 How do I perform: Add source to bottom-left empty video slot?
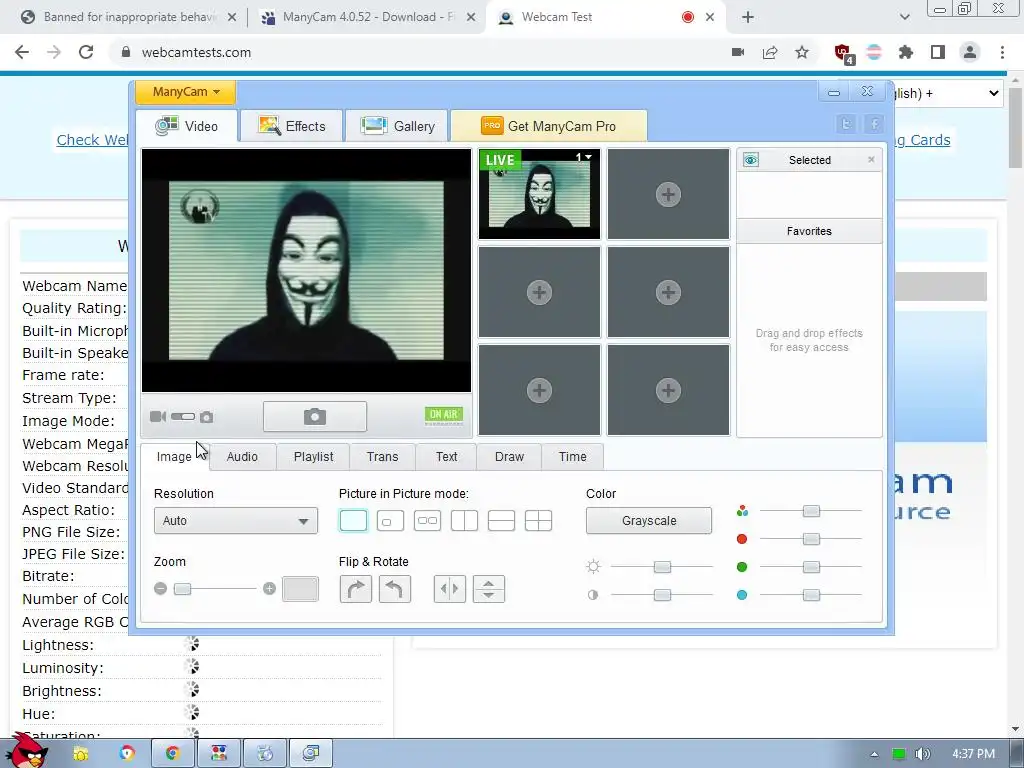coord(539,390)
